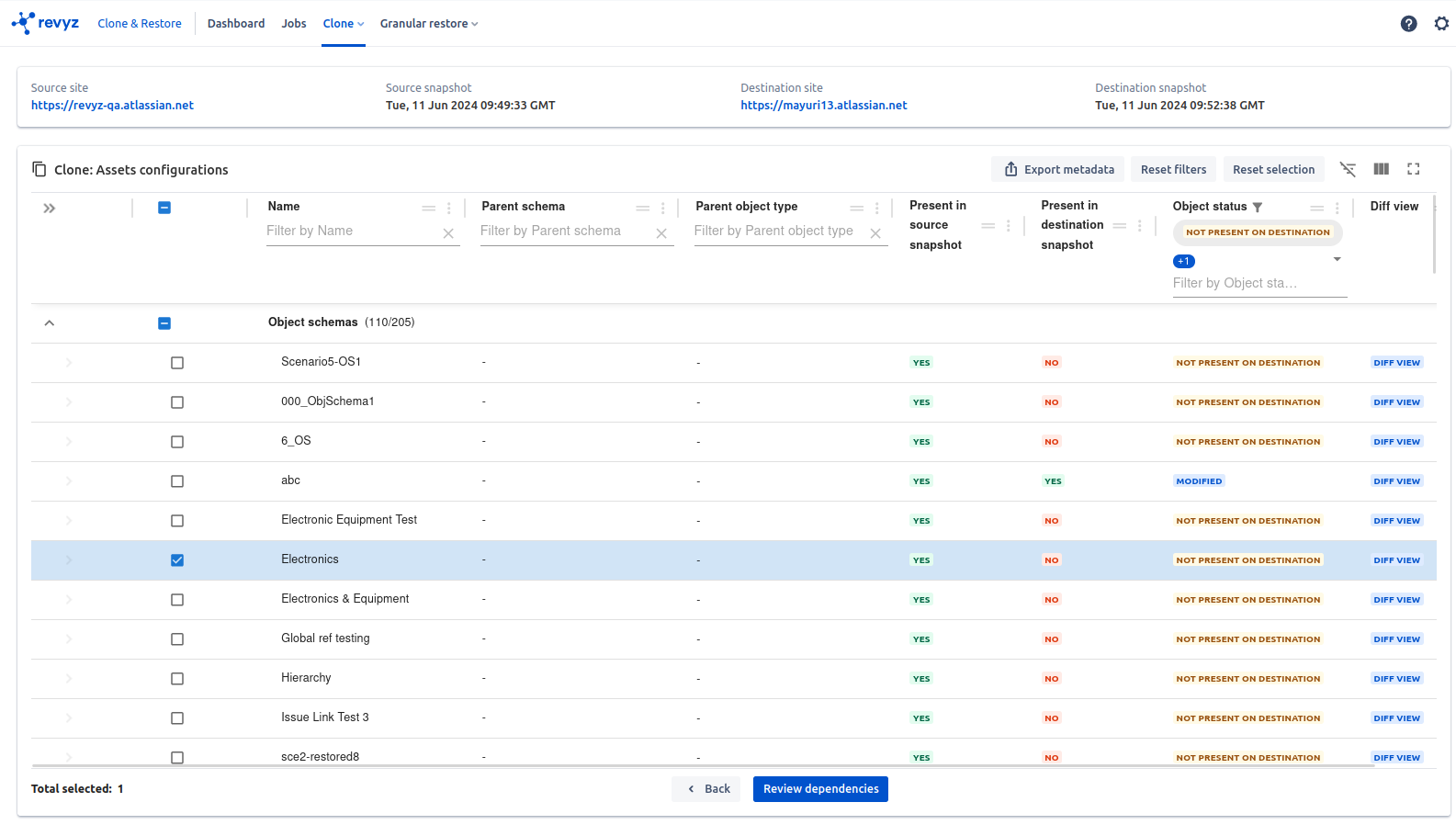This screenshot has width=1456, height=836.
Task: Click the Object status filter funnel icon
Action: click(1258, 208)
